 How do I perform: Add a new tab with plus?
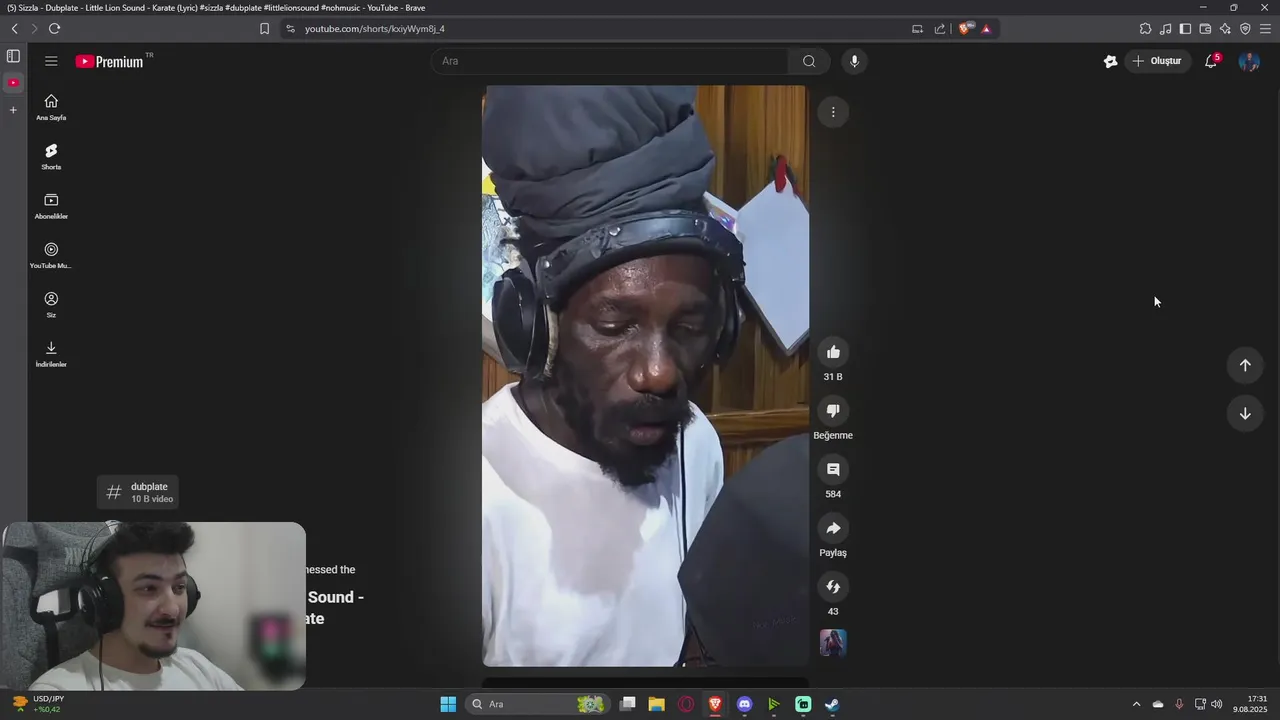[x=13, y=110]
